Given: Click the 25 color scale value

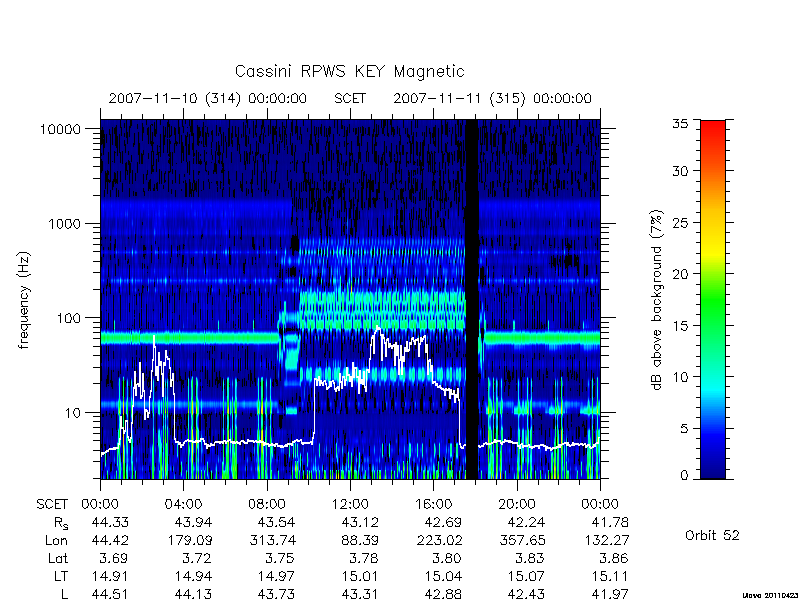Looking at the screenshot, I should 681,222.
